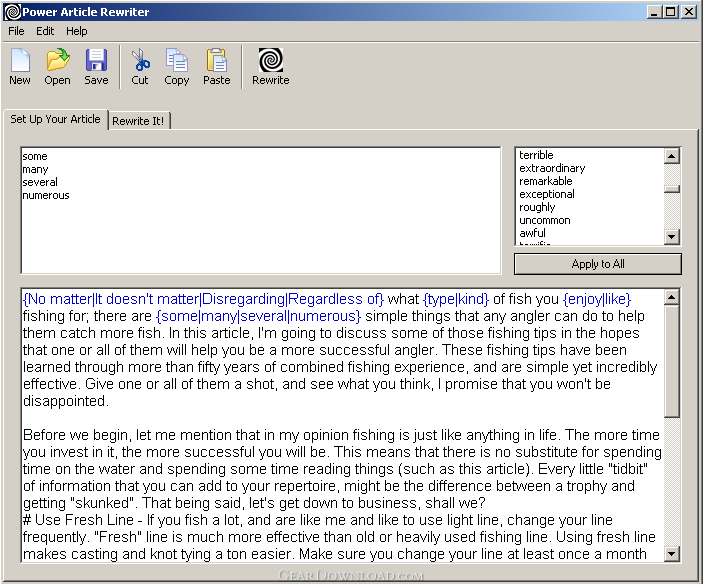Screen dimensions: 703x584
Task: Select 'terrible' in the synonym list
Action: [x=536, y=155]
